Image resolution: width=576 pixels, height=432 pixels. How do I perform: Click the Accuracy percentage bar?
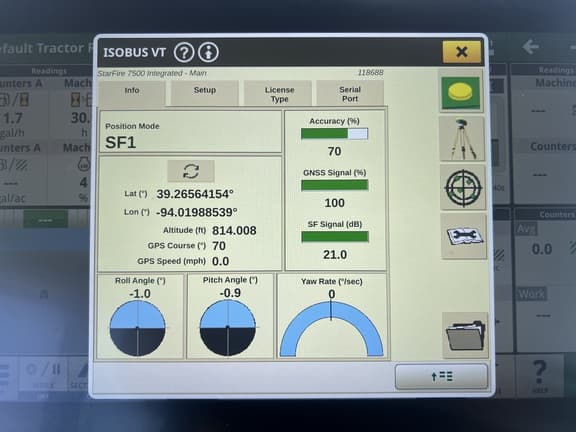point(334,134)
